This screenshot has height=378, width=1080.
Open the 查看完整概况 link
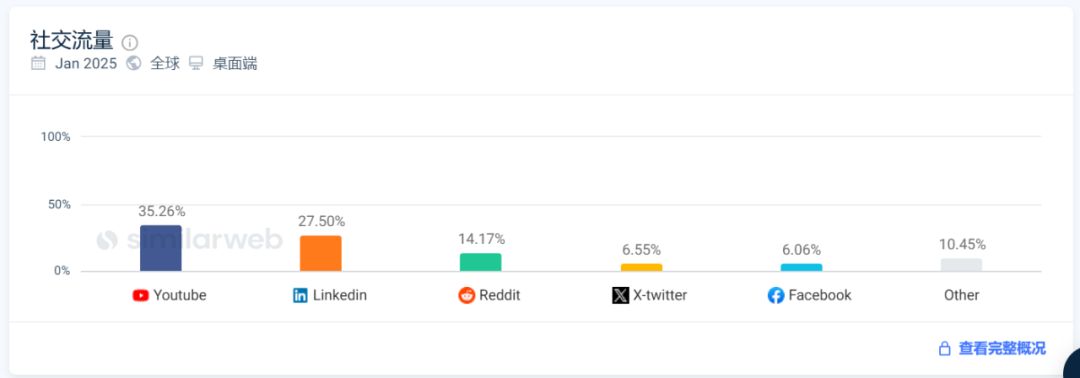pos(1002,348)
